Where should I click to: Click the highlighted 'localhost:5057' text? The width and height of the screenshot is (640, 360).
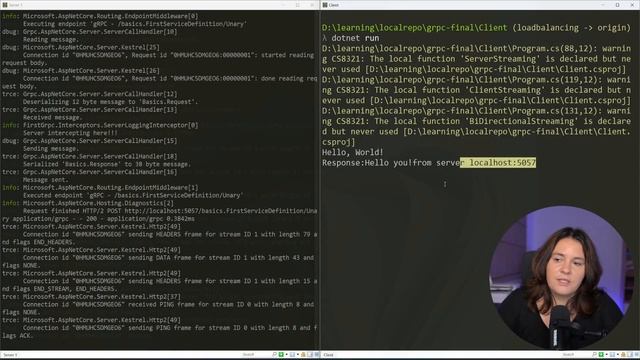(x=502, y=163)
